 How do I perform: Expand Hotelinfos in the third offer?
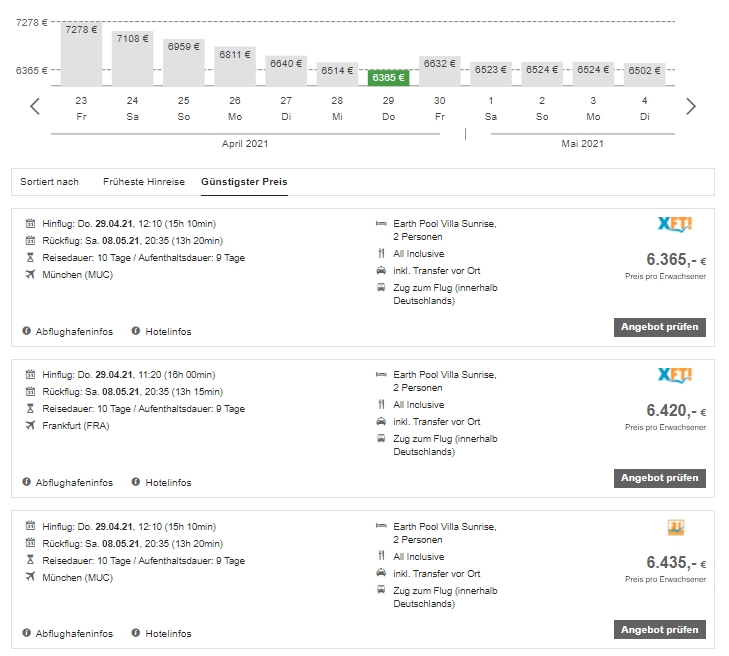[167, 633]
